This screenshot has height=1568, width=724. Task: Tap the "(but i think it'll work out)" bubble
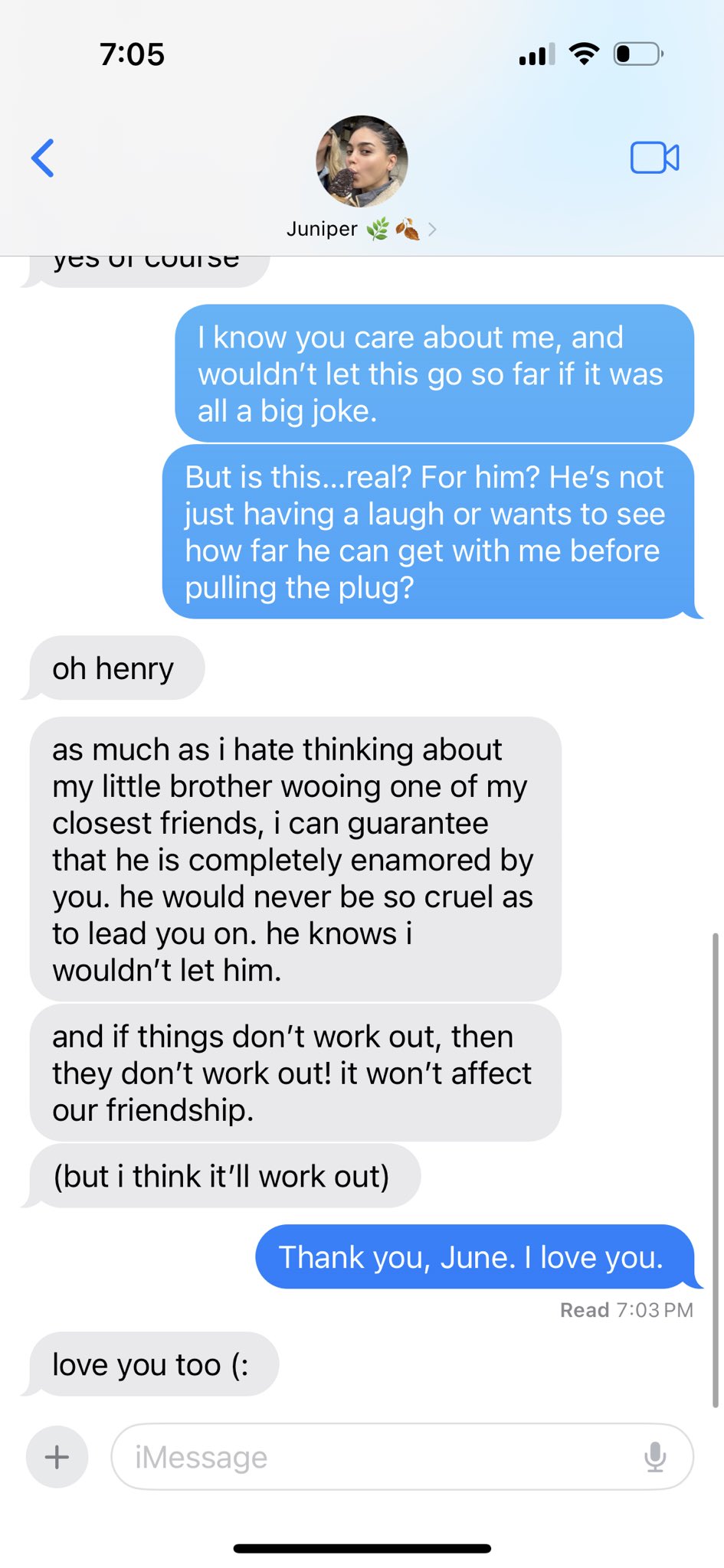pyautogui.click(x=224, y=1176)
